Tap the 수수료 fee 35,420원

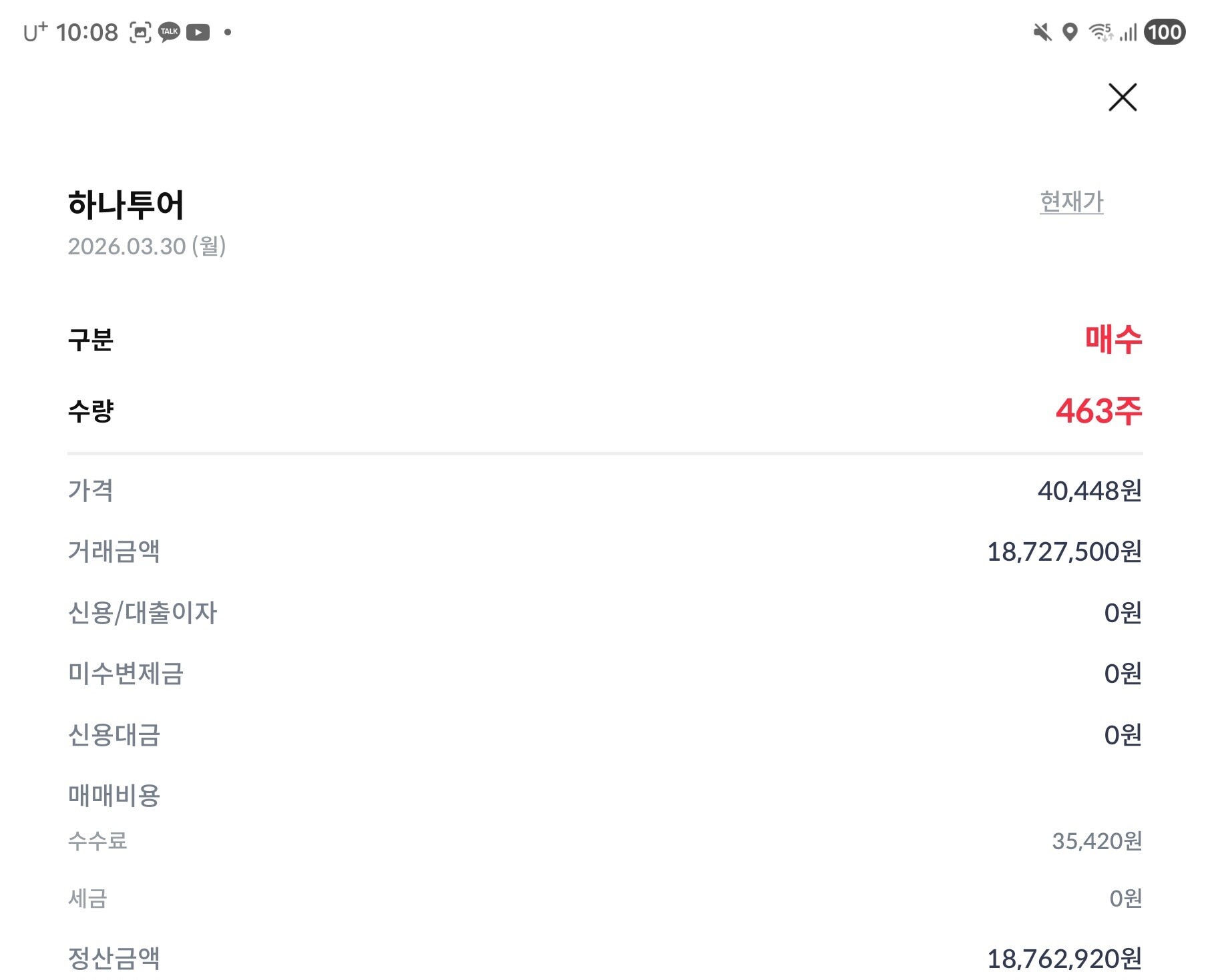pyautogui.click(x=1096, y=841)
